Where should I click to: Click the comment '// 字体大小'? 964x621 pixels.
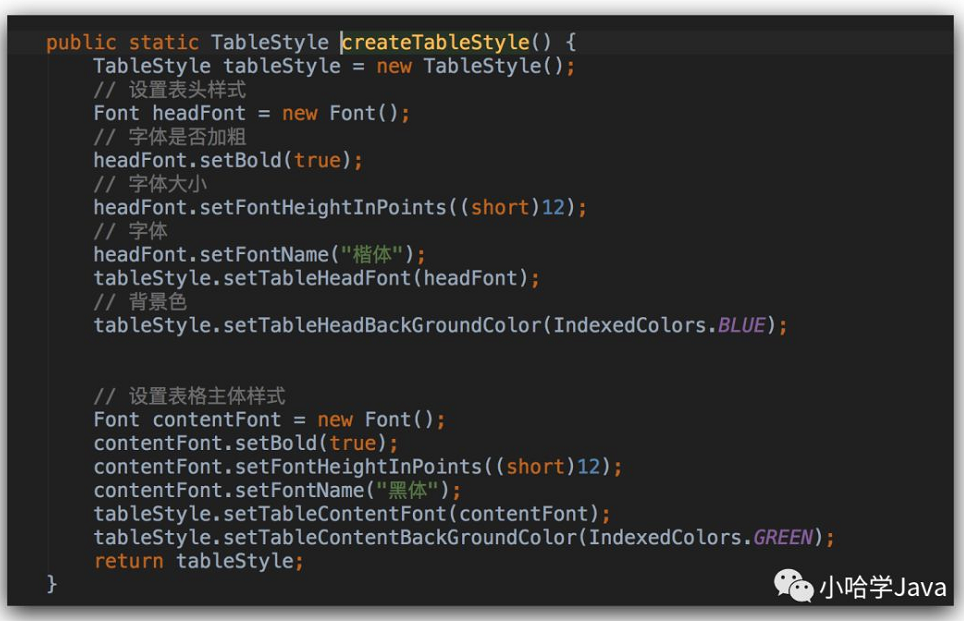point(150,184)
